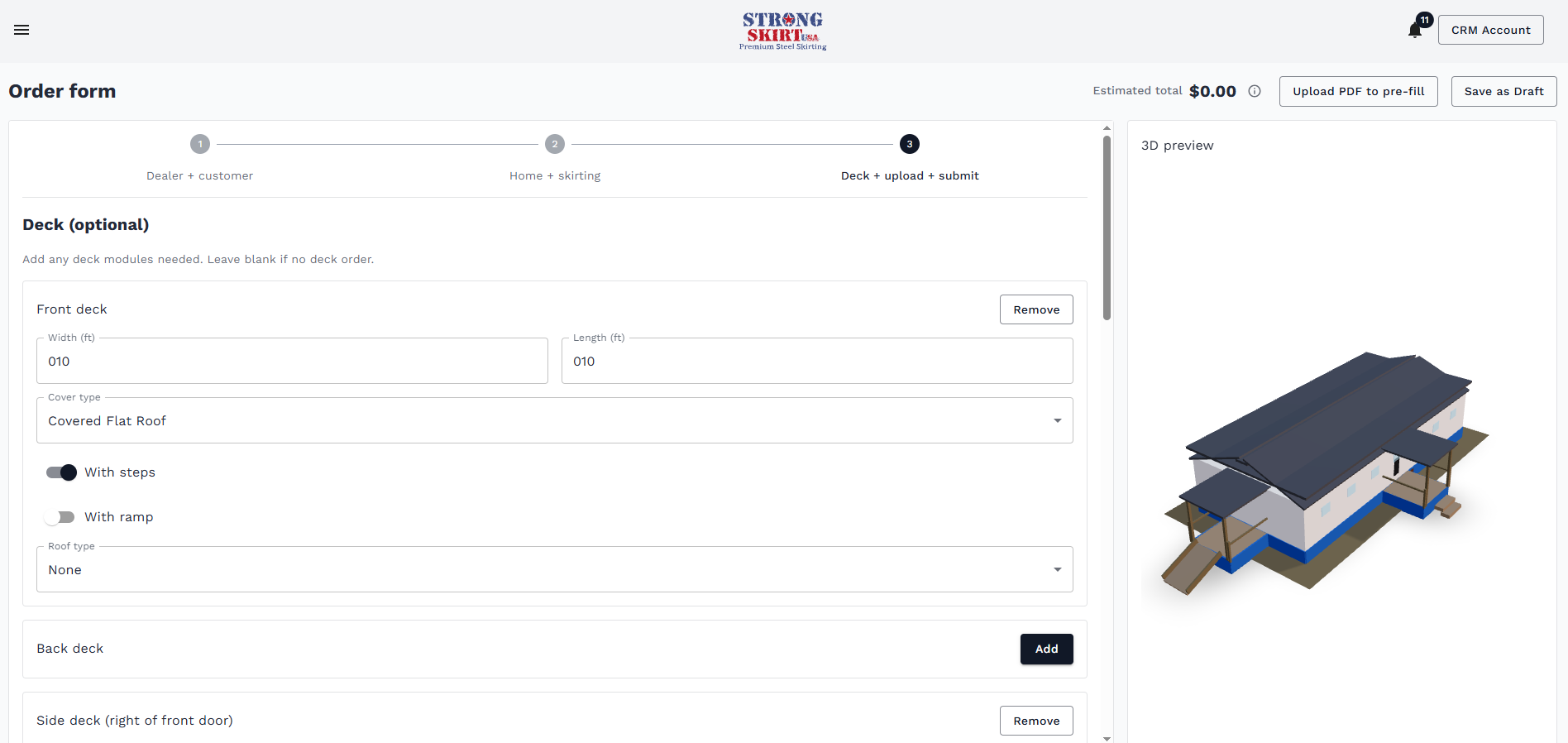Remove the Side deck module
The width and height of the screenshot is (1568, 743).
[x=1036, y=721]
